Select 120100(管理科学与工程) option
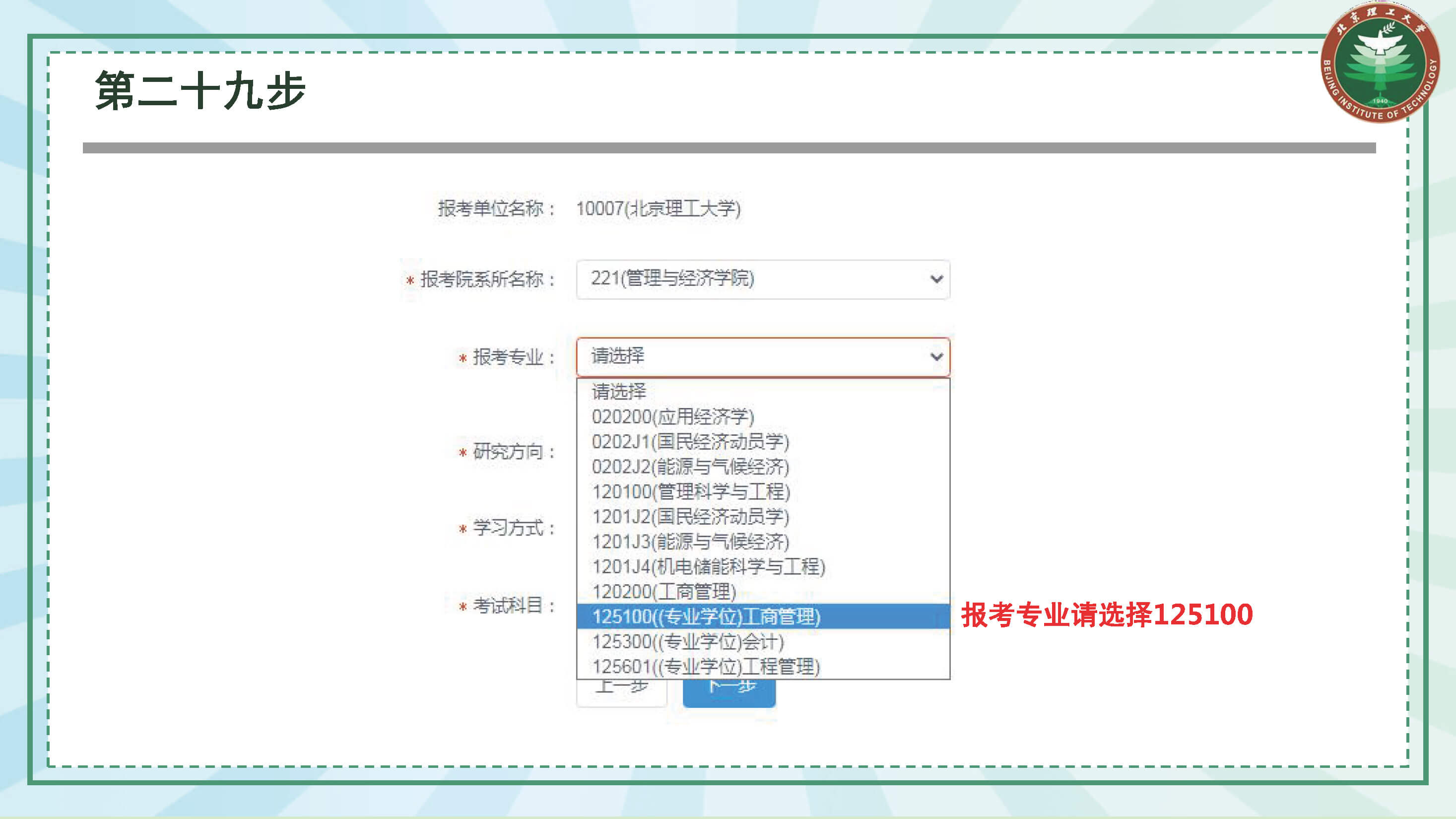This screenshot has height=819, width=1456. 691,492
